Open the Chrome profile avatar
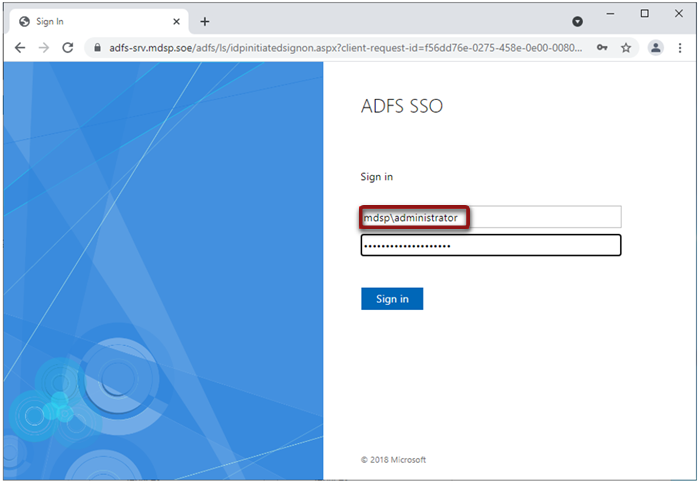The image size is (699, 482). coord(655,48)
